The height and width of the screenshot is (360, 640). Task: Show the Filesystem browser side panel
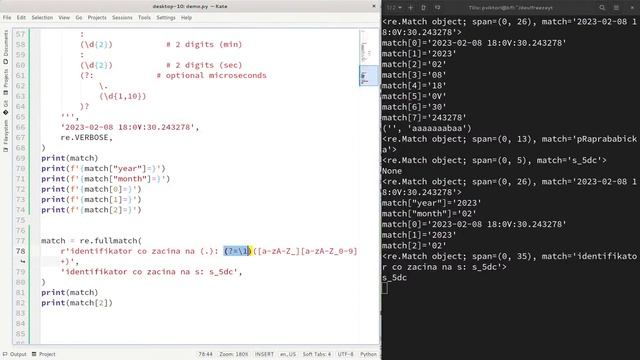tap(6, 135)
